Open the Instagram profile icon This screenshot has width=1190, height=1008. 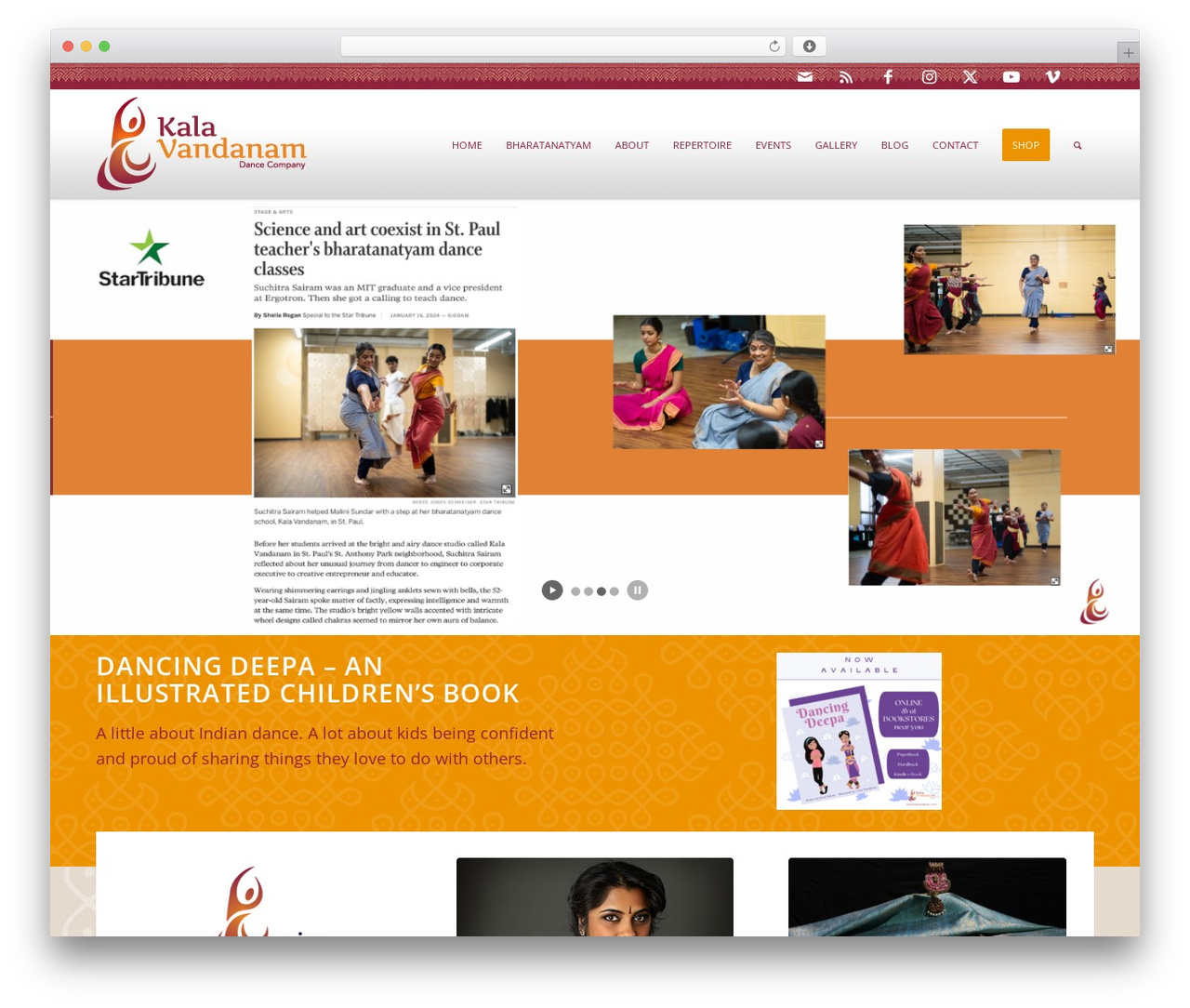(x=929, y=77)
